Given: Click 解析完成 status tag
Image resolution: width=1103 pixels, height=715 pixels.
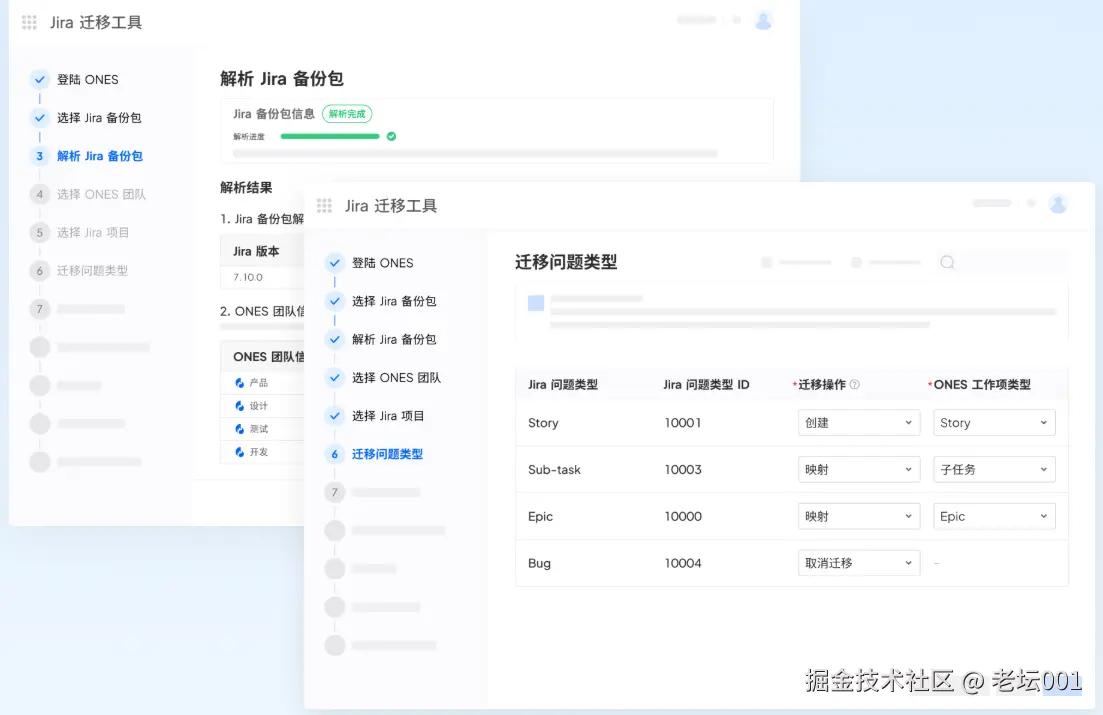Looking at the screenshot, I should 348,113.
